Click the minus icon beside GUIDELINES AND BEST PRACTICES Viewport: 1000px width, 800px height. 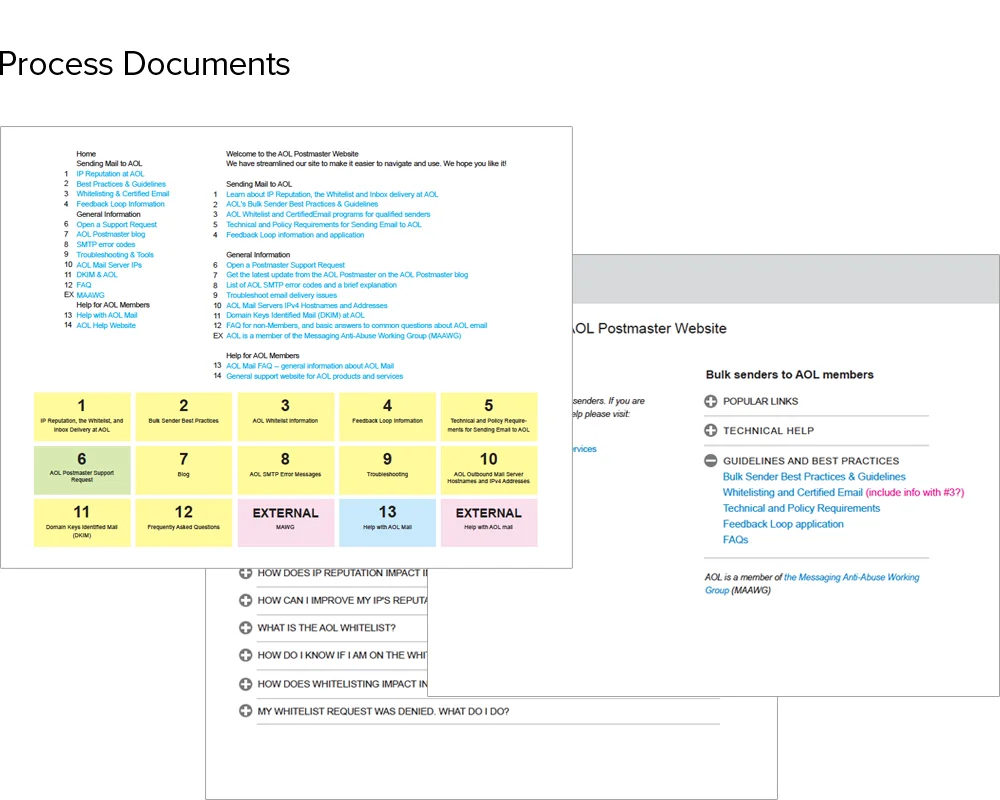point(710,461)
